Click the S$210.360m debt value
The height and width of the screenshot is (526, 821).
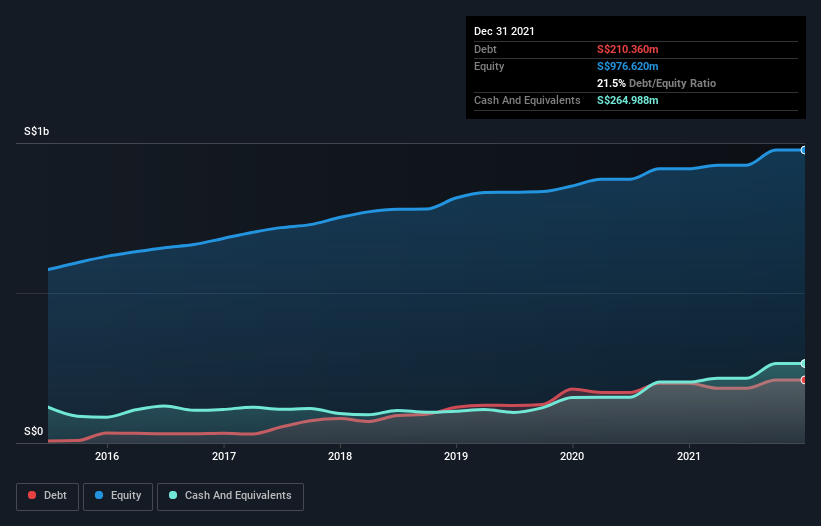coord(628,49)
